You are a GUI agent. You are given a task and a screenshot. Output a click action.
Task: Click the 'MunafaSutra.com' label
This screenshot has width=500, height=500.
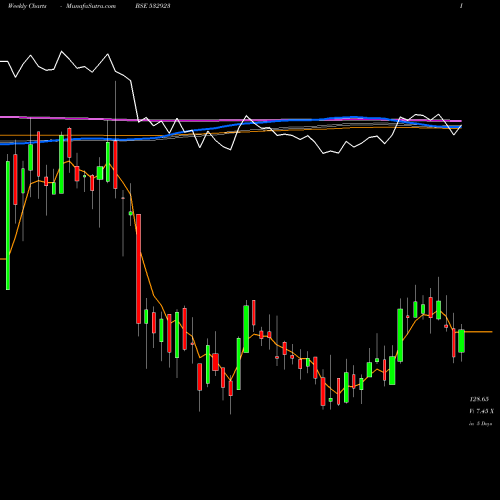pyautogui.click(x=91, y=6)
